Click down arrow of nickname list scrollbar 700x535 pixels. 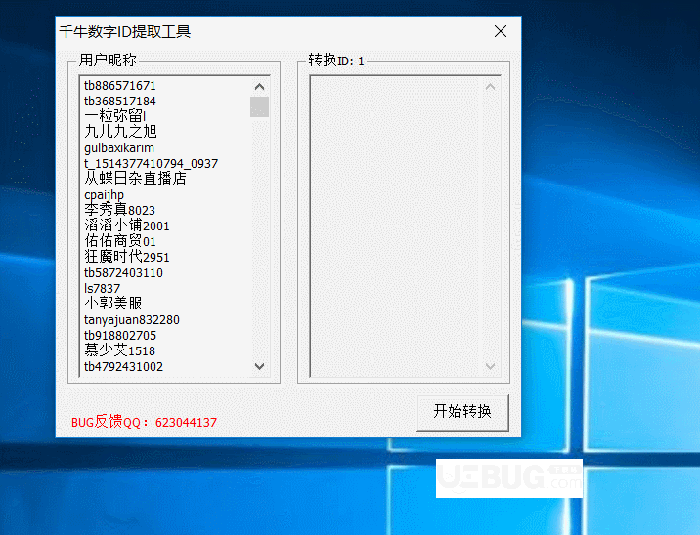(259, 366)
